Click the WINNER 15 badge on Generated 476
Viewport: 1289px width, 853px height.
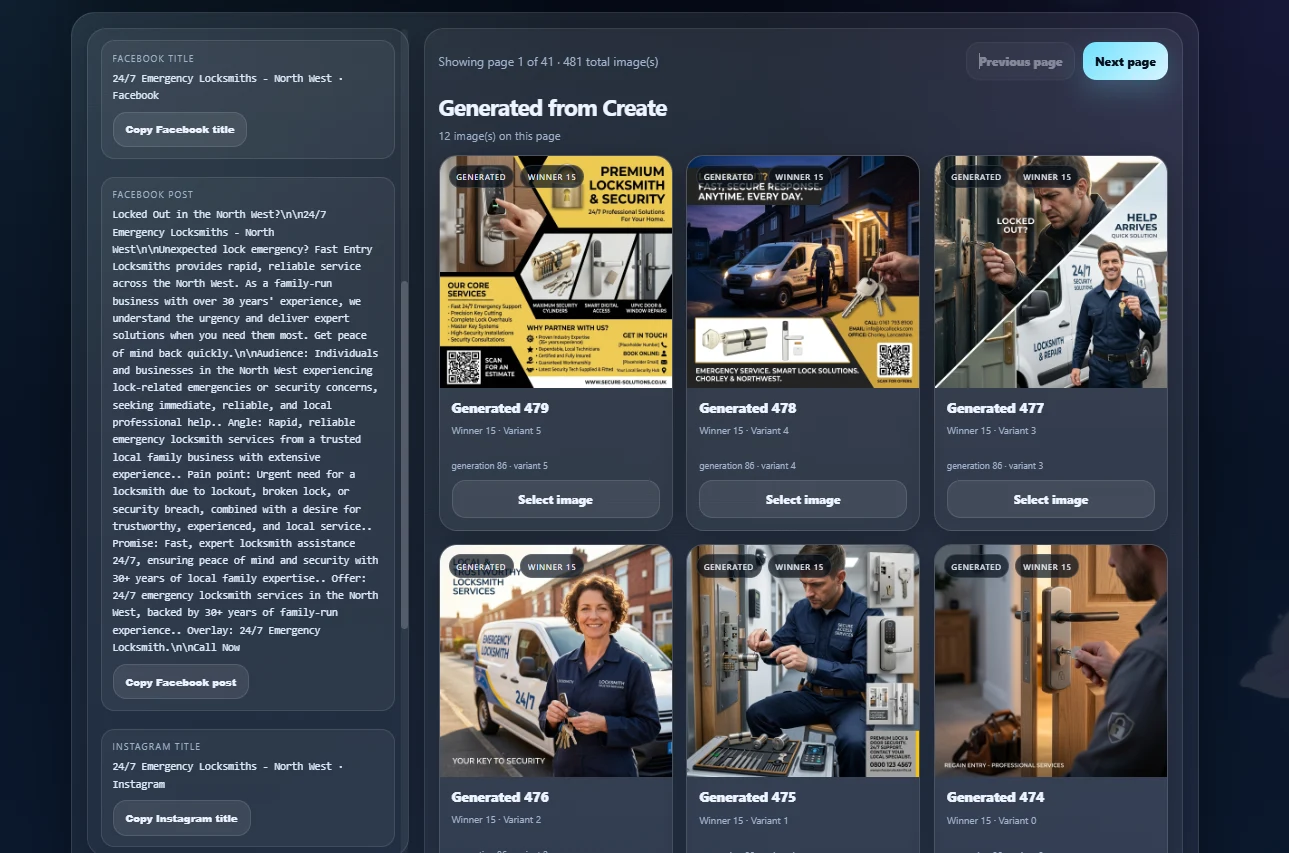pyautogui.click(x=552, y=567)
